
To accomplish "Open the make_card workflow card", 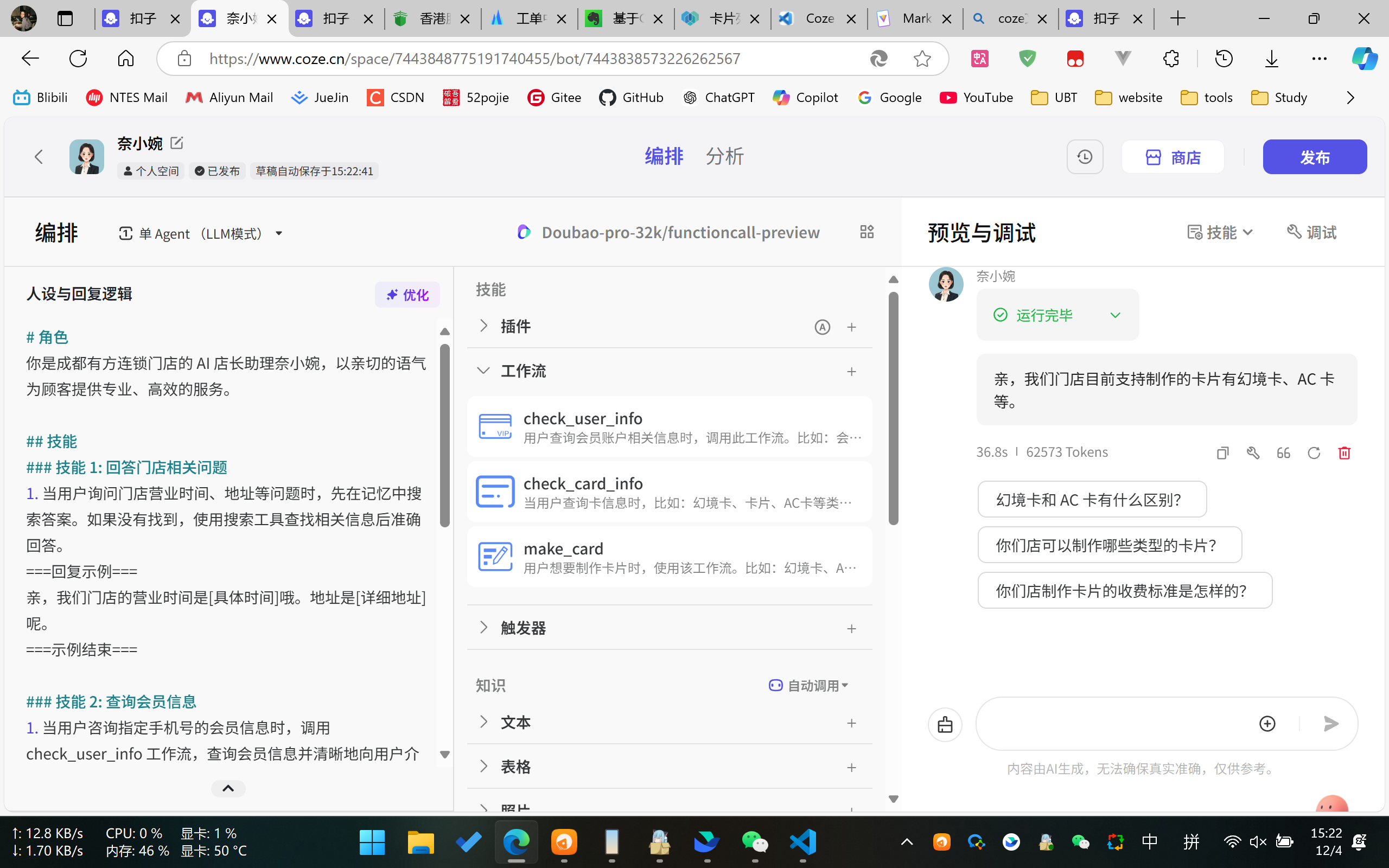I will coord(669,557).
